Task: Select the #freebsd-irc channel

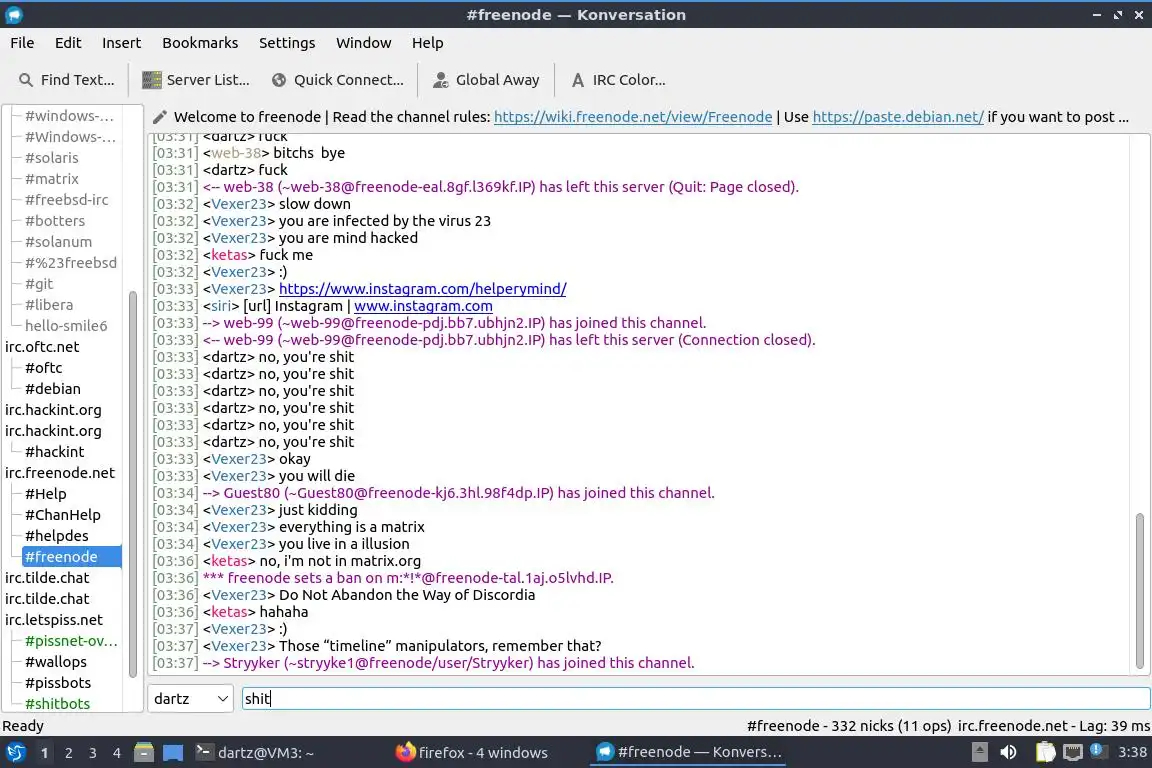Action: [x=66, y=199]
